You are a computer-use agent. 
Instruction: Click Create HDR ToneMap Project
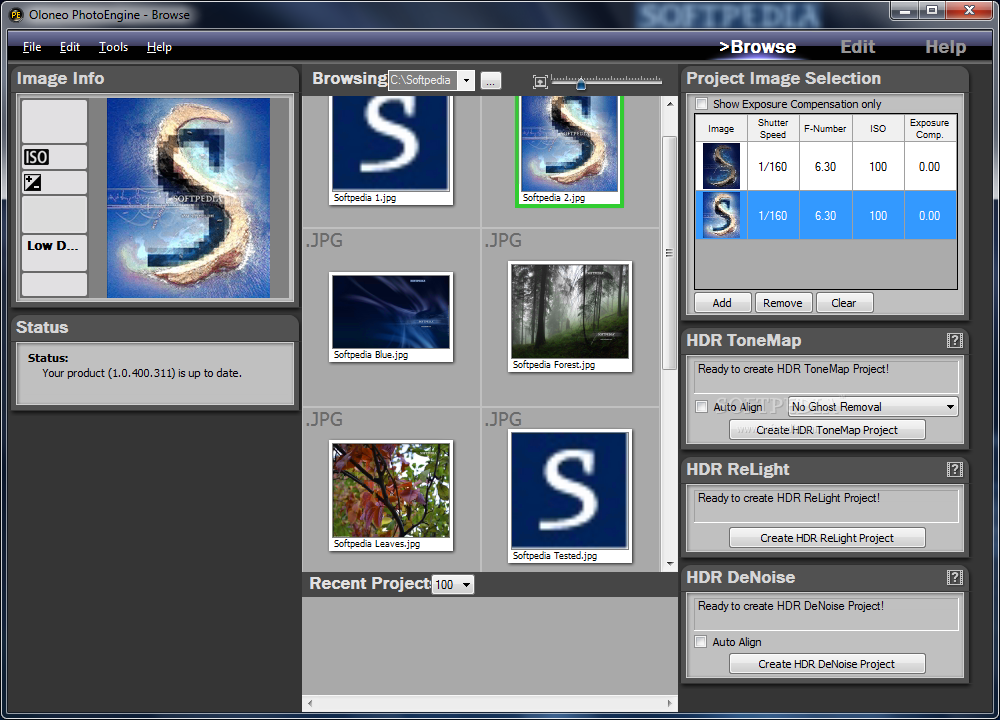tap(827, 430)
